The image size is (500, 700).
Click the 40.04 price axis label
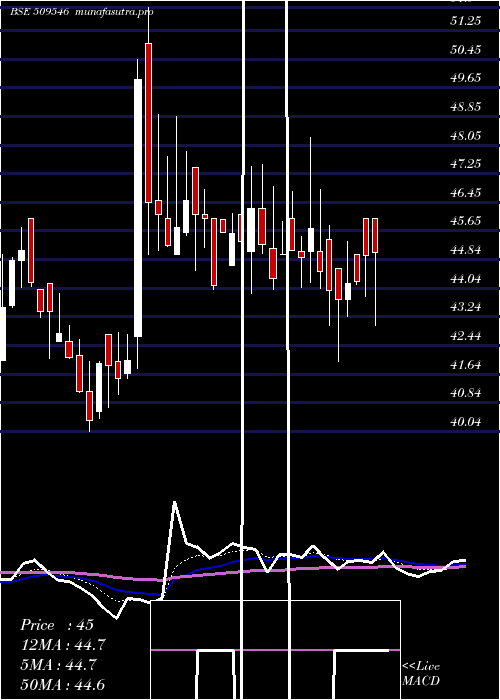pos(466,421)
